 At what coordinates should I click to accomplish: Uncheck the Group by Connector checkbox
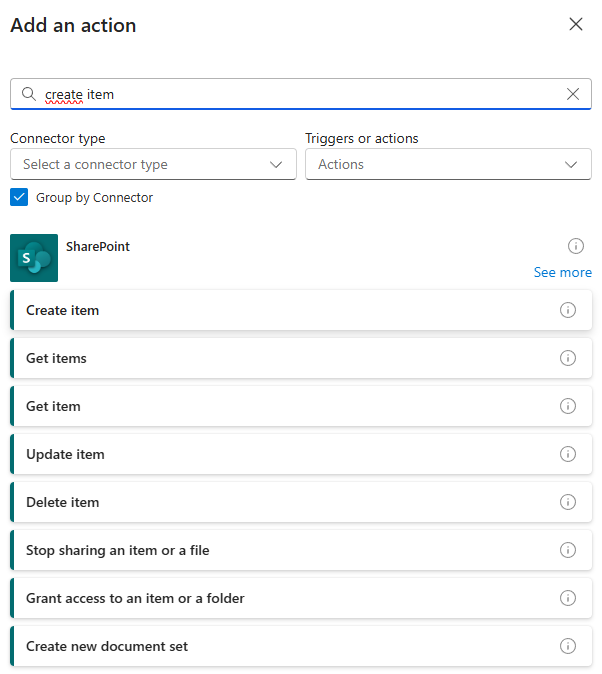[19, 197]
